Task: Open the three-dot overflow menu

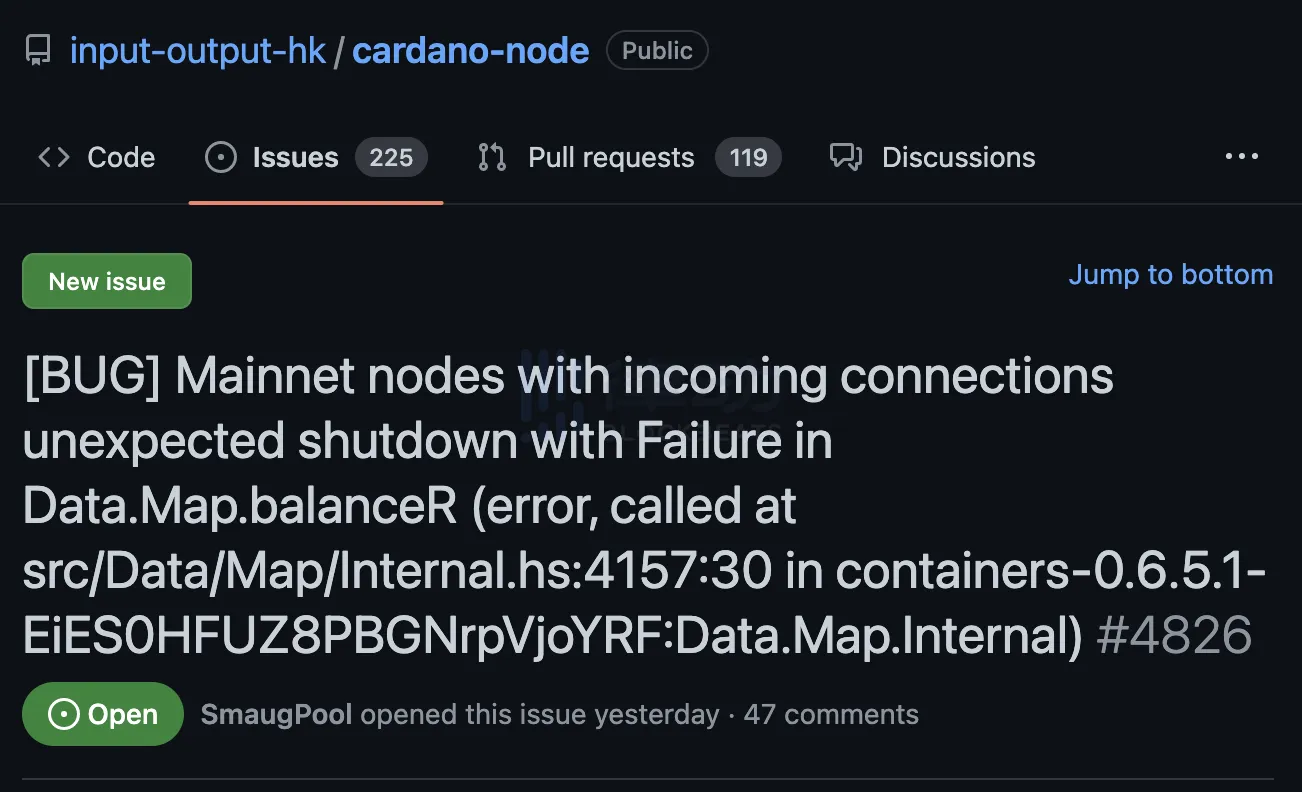Action: tap(1242, 157)
